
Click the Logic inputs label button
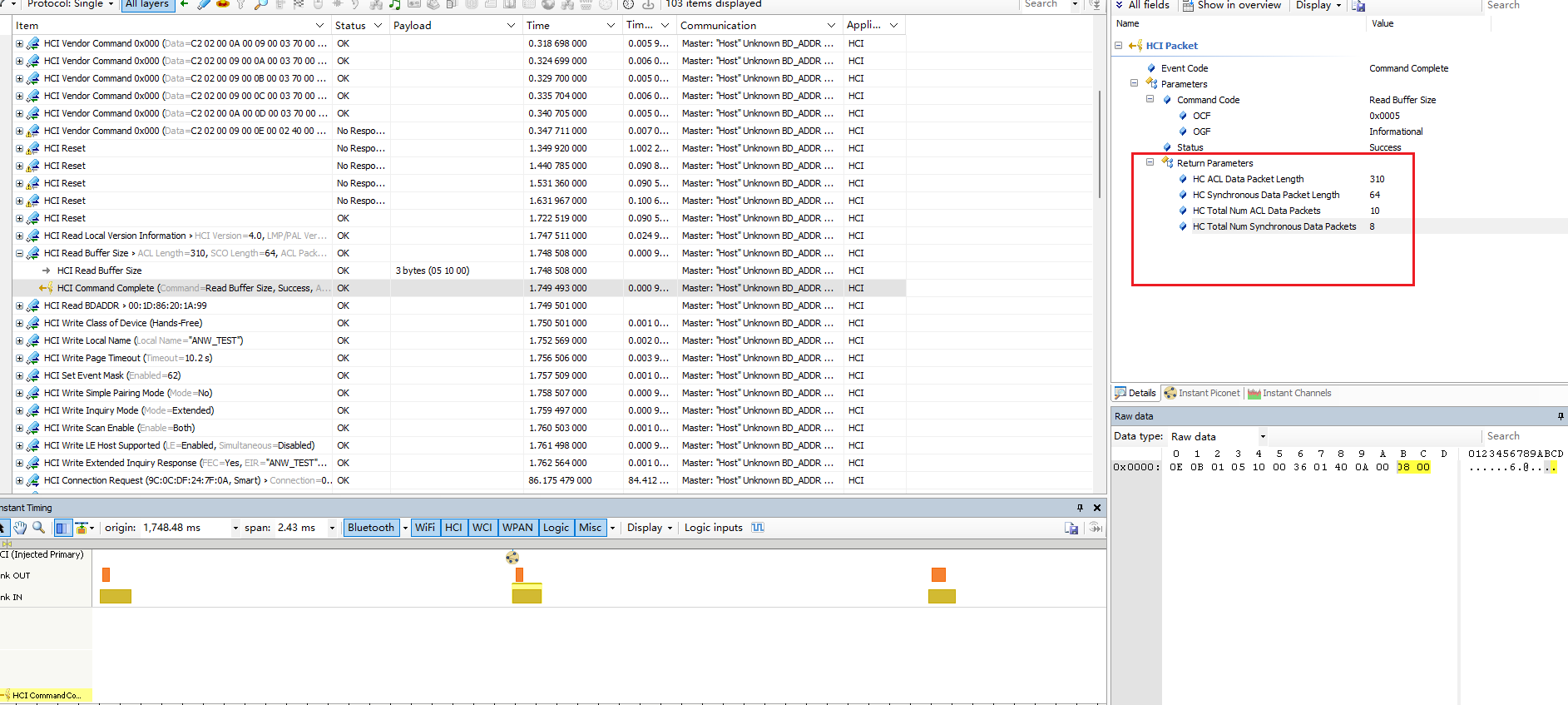(x=714, y=528)
